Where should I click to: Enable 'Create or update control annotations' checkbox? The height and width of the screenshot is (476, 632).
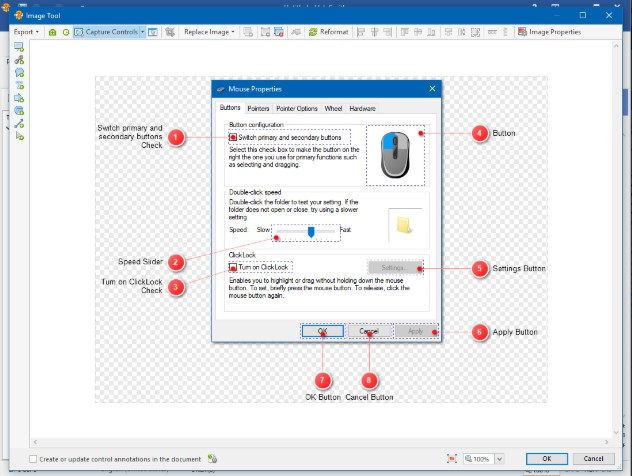(34, 459)
